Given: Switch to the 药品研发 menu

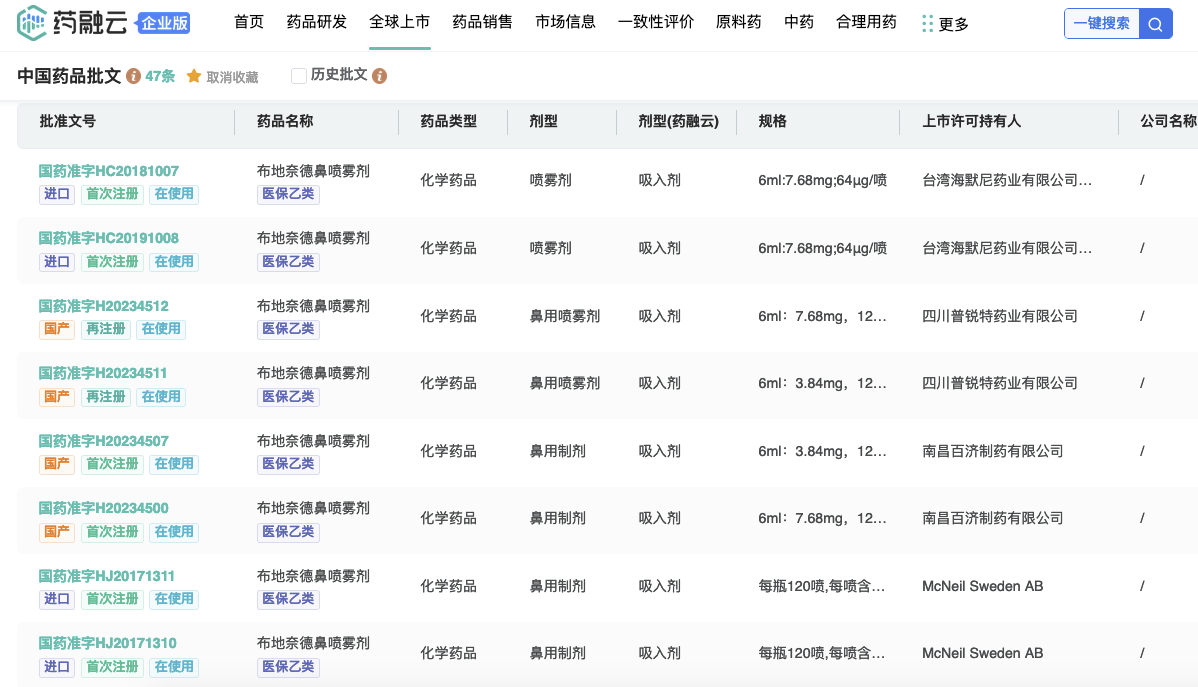Looking at the screenshot, I should point(316,22).
